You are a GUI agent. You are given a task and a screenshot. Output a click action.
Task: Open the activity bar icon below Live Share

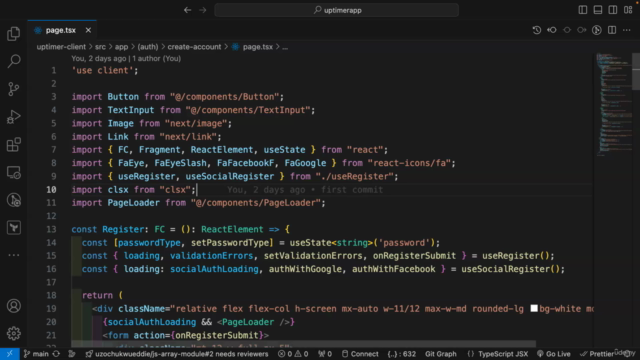(x=13, y=228)
